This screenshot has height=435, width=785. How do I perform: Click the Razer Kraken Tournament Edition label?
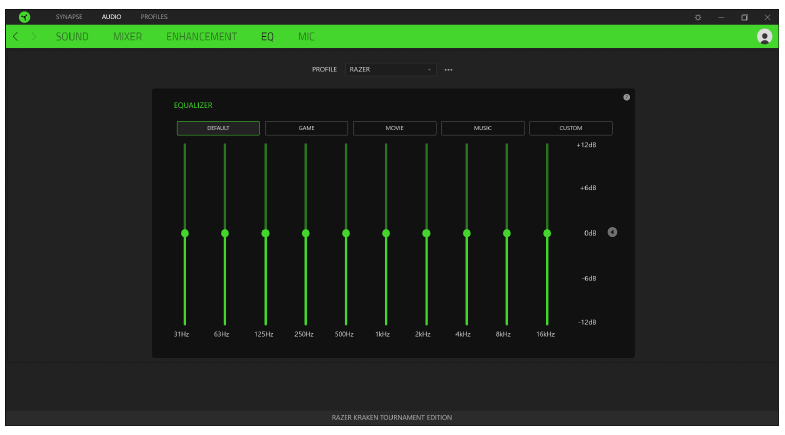tap(391, 417)
